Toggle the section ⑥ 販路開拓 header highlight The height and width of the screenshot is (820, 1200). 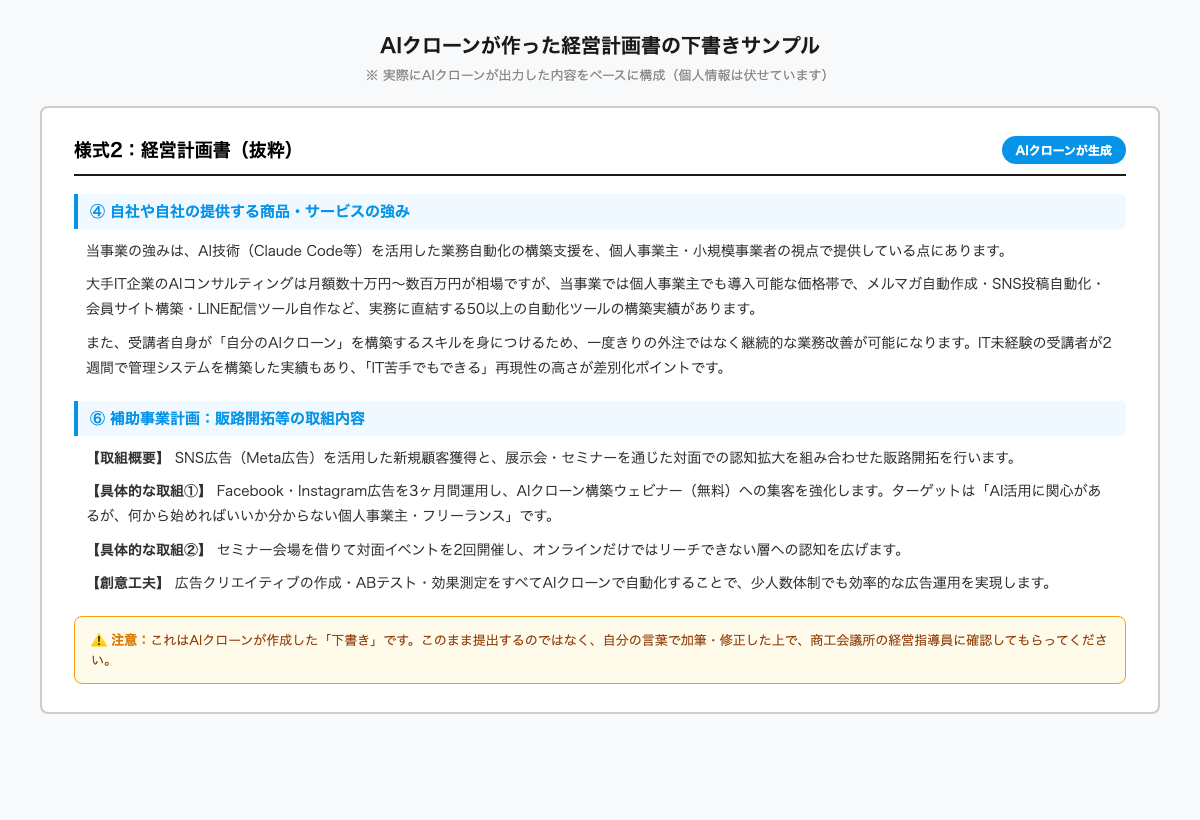(600, 418)
